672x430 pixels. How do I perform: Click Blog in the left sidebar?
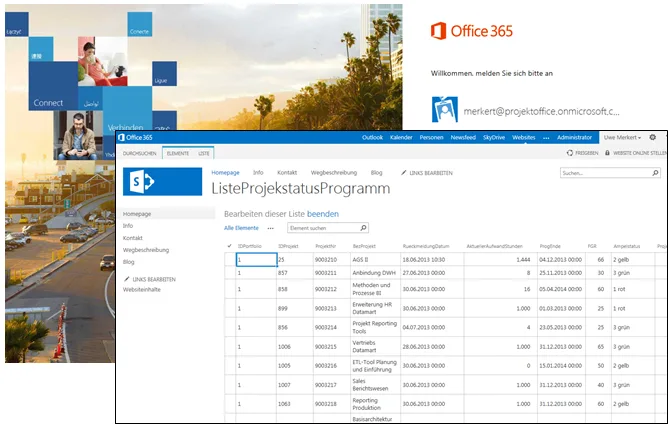129,262
